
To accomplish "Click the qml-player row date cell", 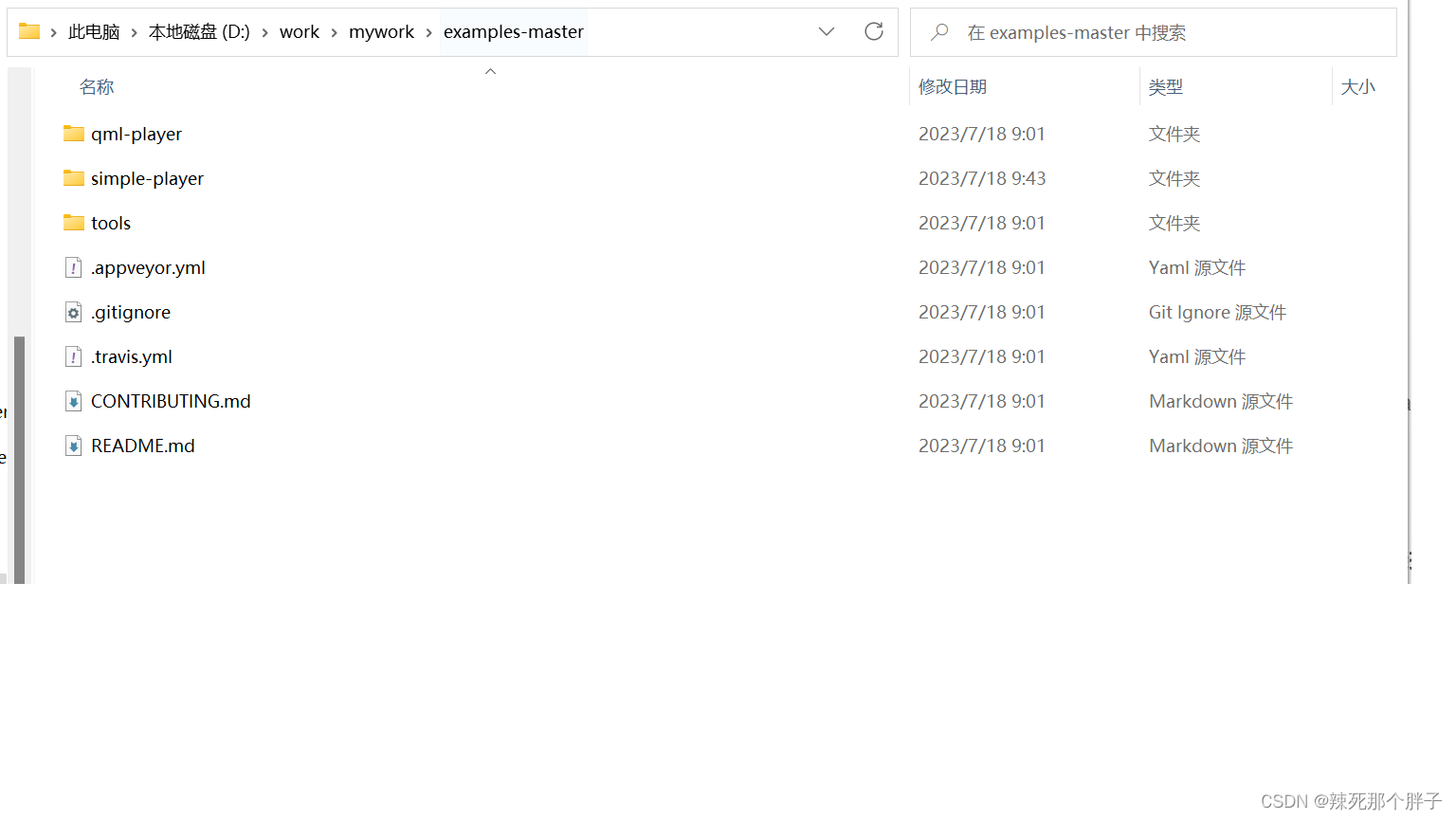I will pyautogui.click(x=982, y=134).
